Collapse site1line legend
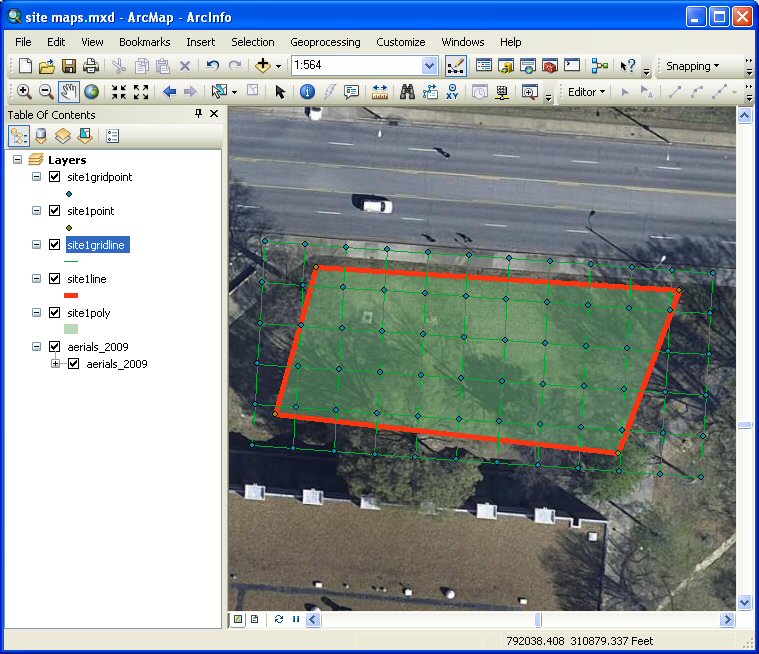Viewport: 759px width, 654px height. click(x=36, y=278)
